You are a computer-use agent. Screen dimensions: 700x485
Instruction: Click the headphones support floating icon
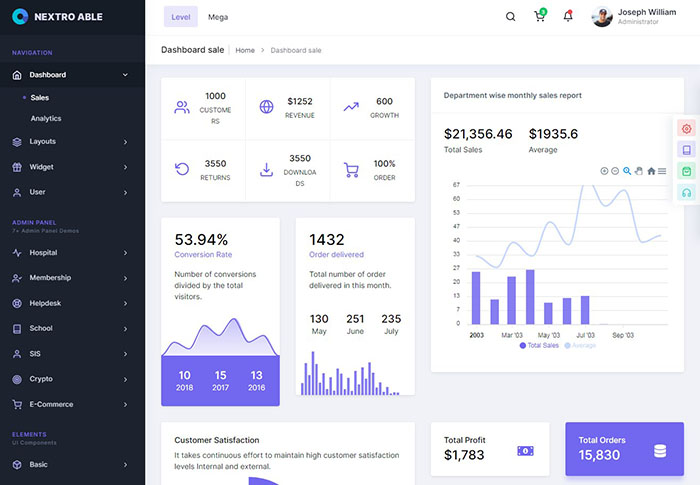pos(687,192)
